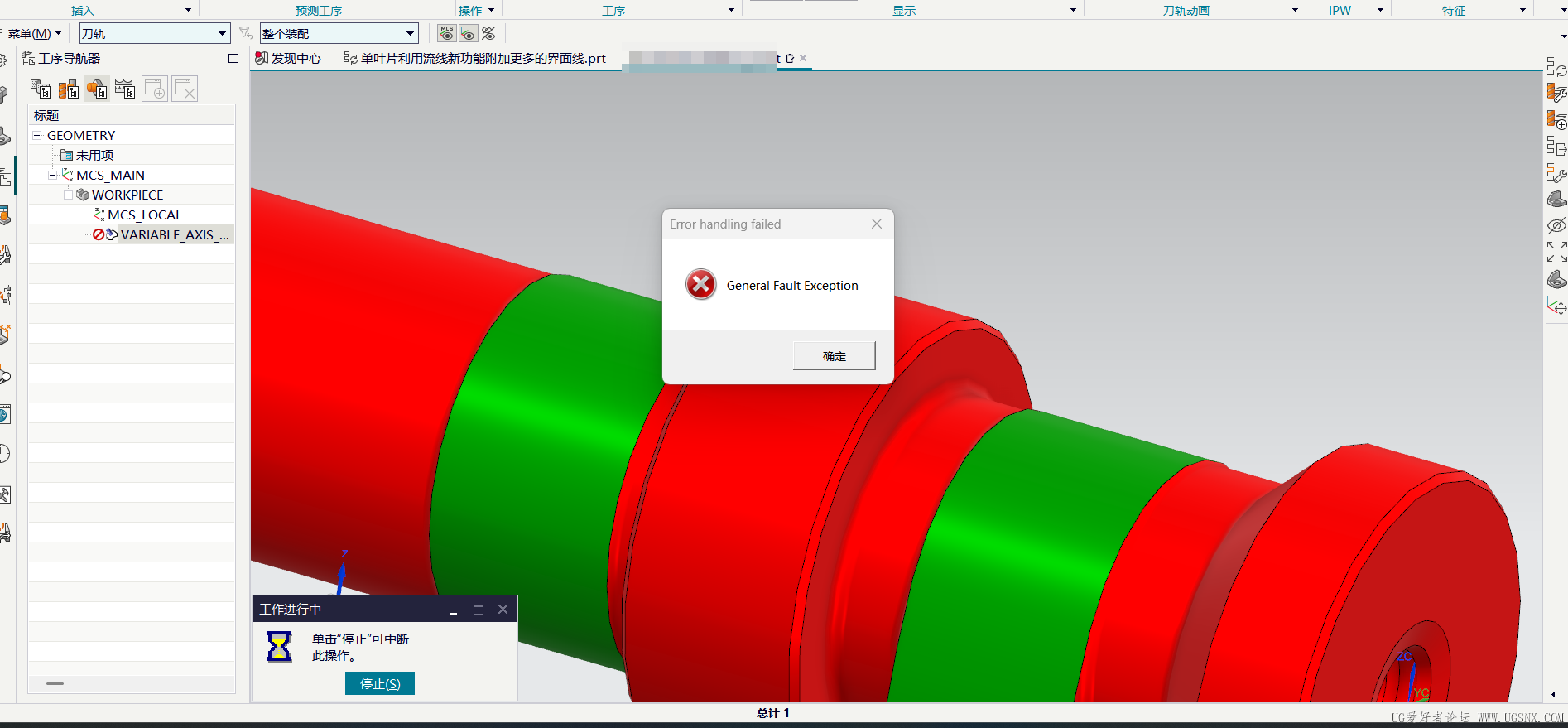Toggle the crossed-out eye display option
Viewport: 1568px width, 728px height.
pos(488,33)
